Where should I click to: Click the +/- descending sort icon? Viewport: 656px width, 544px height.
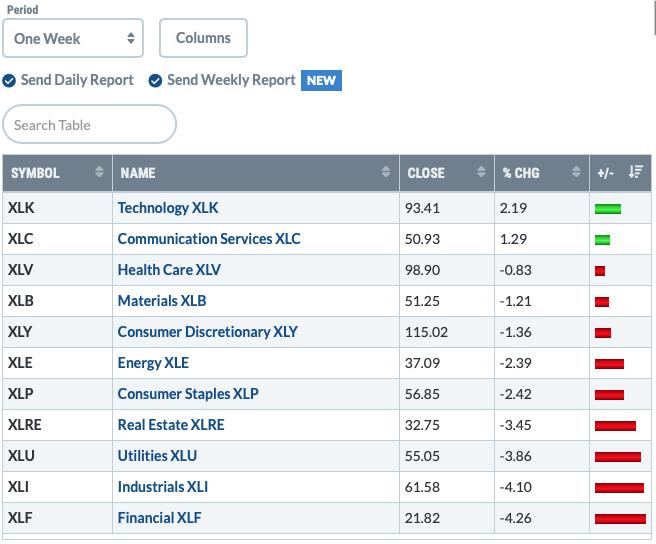coord(636,172)
